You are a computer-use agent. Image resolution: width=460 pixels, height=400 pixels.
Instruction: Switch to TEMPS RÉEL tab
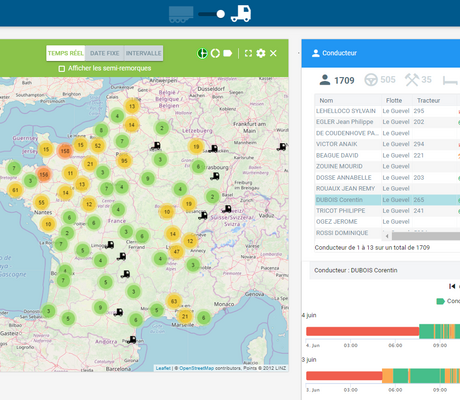[x=66, y=53]
